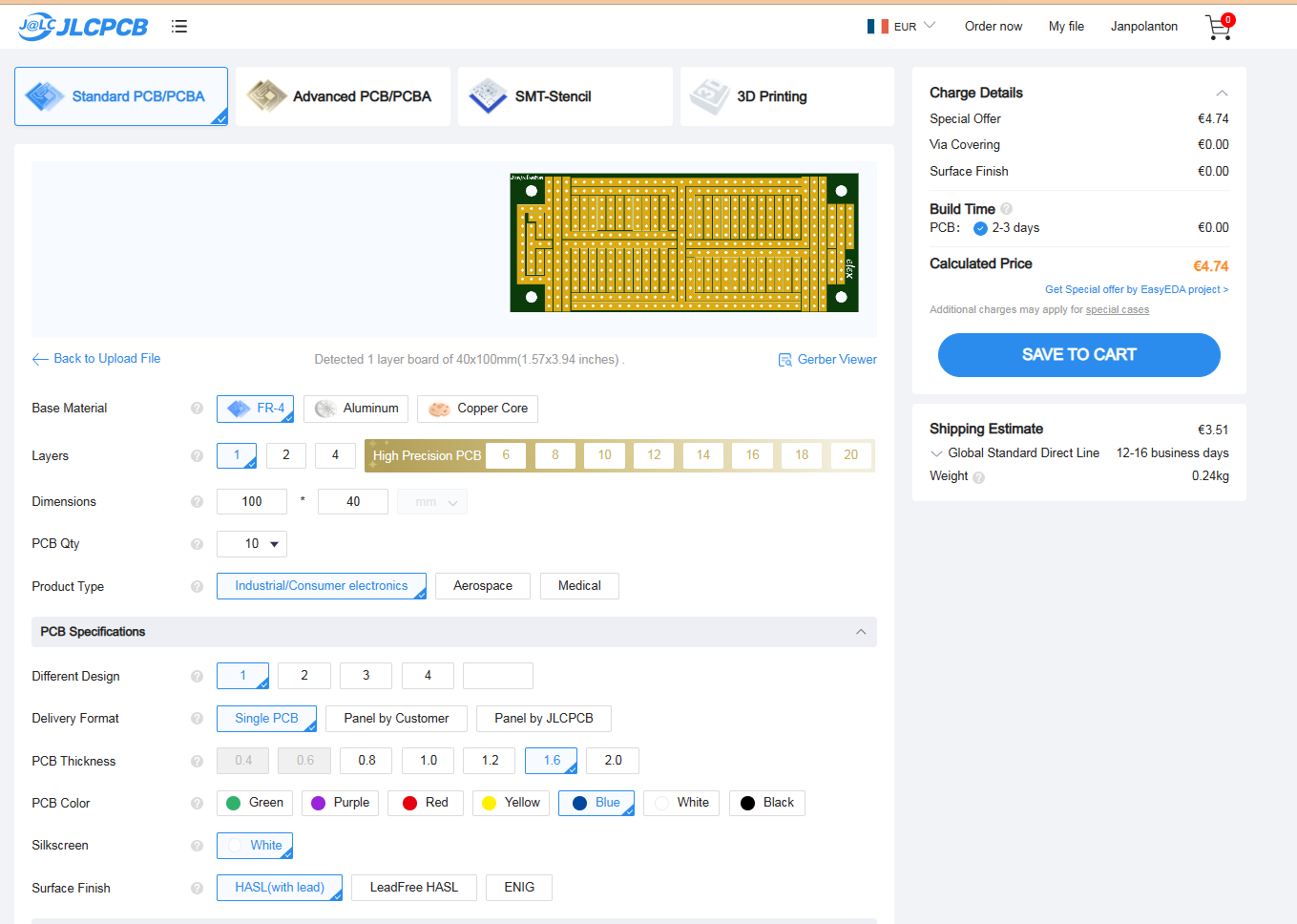Screen dimensions: 1297x924
Task: Open the hamburger list menu icon
Action: click(179, 27)
